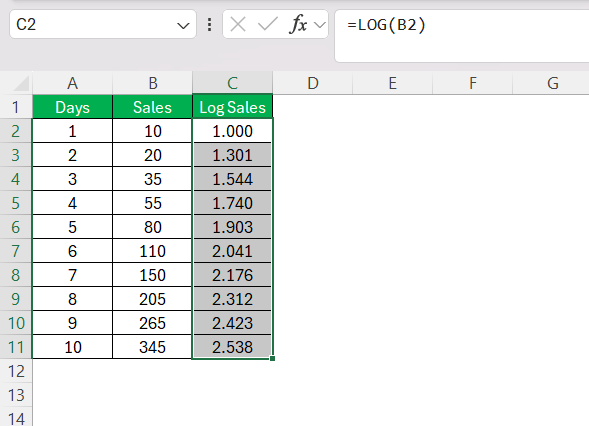
Task: Select row 5 header
Action: point(16,203)
